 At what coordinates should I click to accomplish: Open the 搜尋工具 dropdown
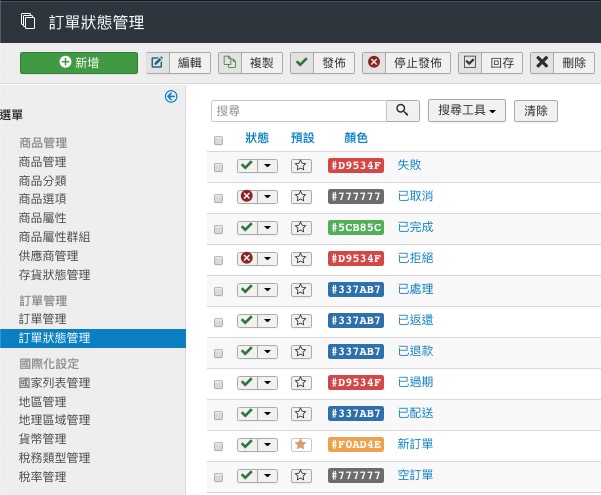(x=466, y=111)
